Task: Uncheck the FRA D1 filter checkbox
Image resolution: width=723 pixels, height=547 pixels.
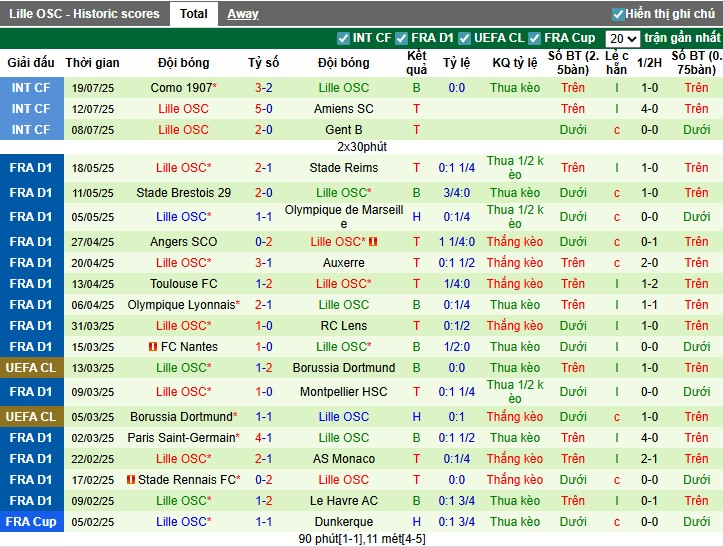Action: click(x=402, y=38)
